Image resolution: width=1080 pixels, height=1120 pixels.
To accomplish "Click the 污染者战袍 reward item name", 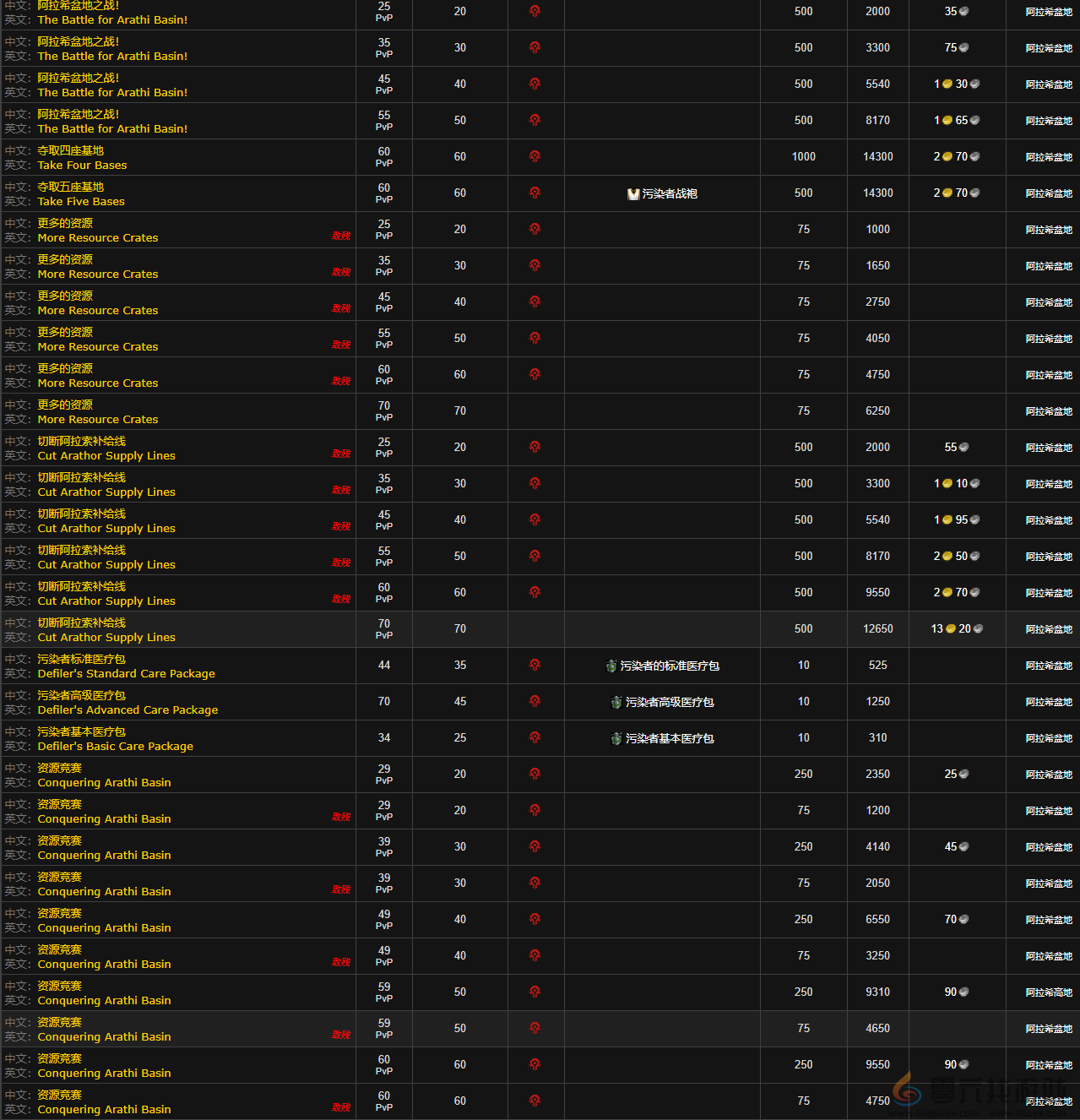I will pyautogui.click(x=670, y=194).
